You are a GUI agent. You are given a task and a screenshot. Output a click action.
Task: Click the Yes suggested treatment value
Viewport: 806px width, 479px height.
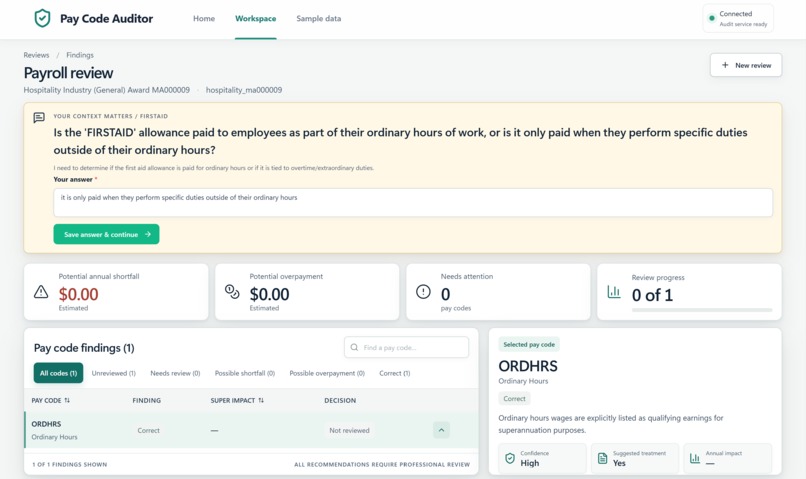619,463
